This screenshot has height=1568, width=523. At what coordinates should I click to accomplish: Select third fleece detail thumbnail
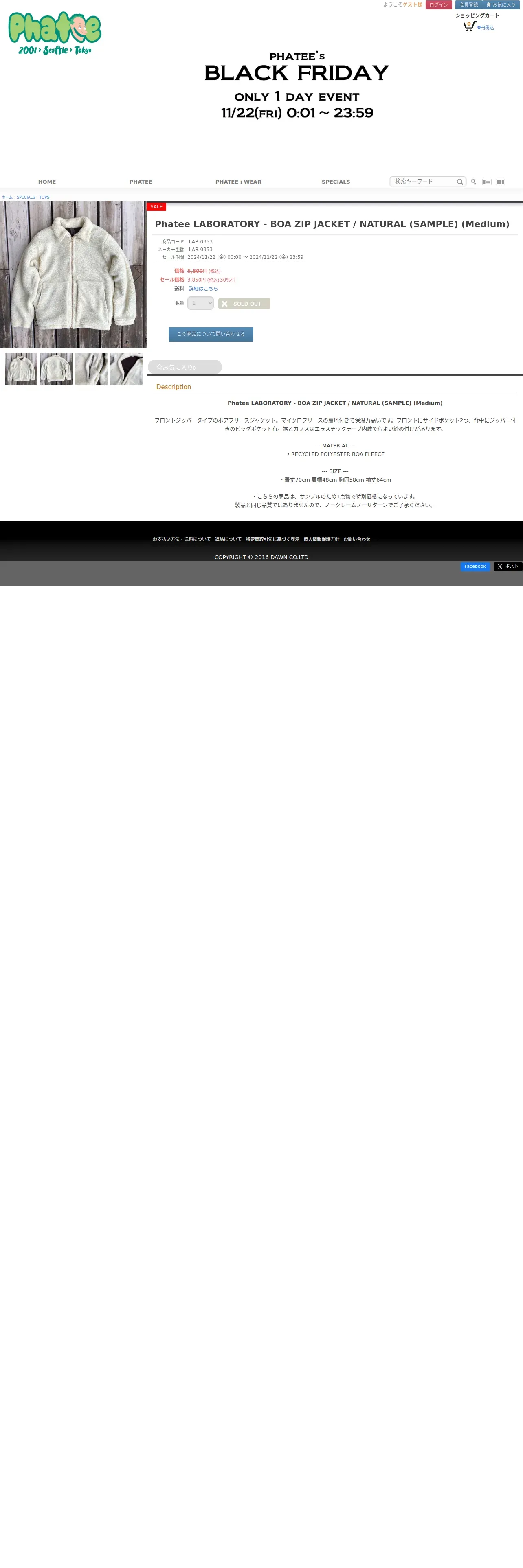(91, 369)
